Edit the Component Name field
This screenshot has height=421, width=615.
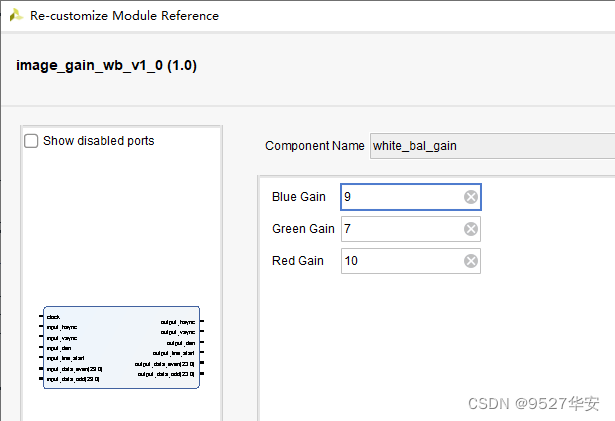[x=490, y=146]
